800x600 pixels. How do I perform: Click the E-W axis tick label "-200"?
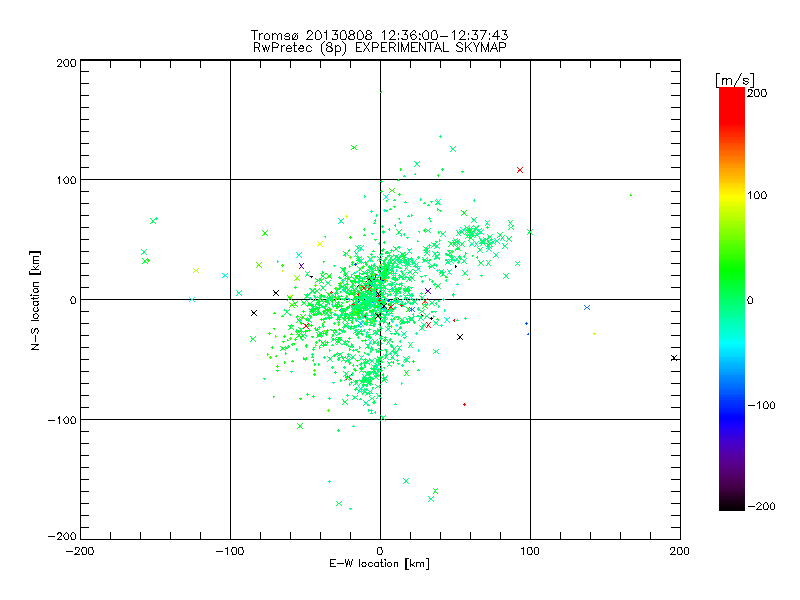point(80,552)
